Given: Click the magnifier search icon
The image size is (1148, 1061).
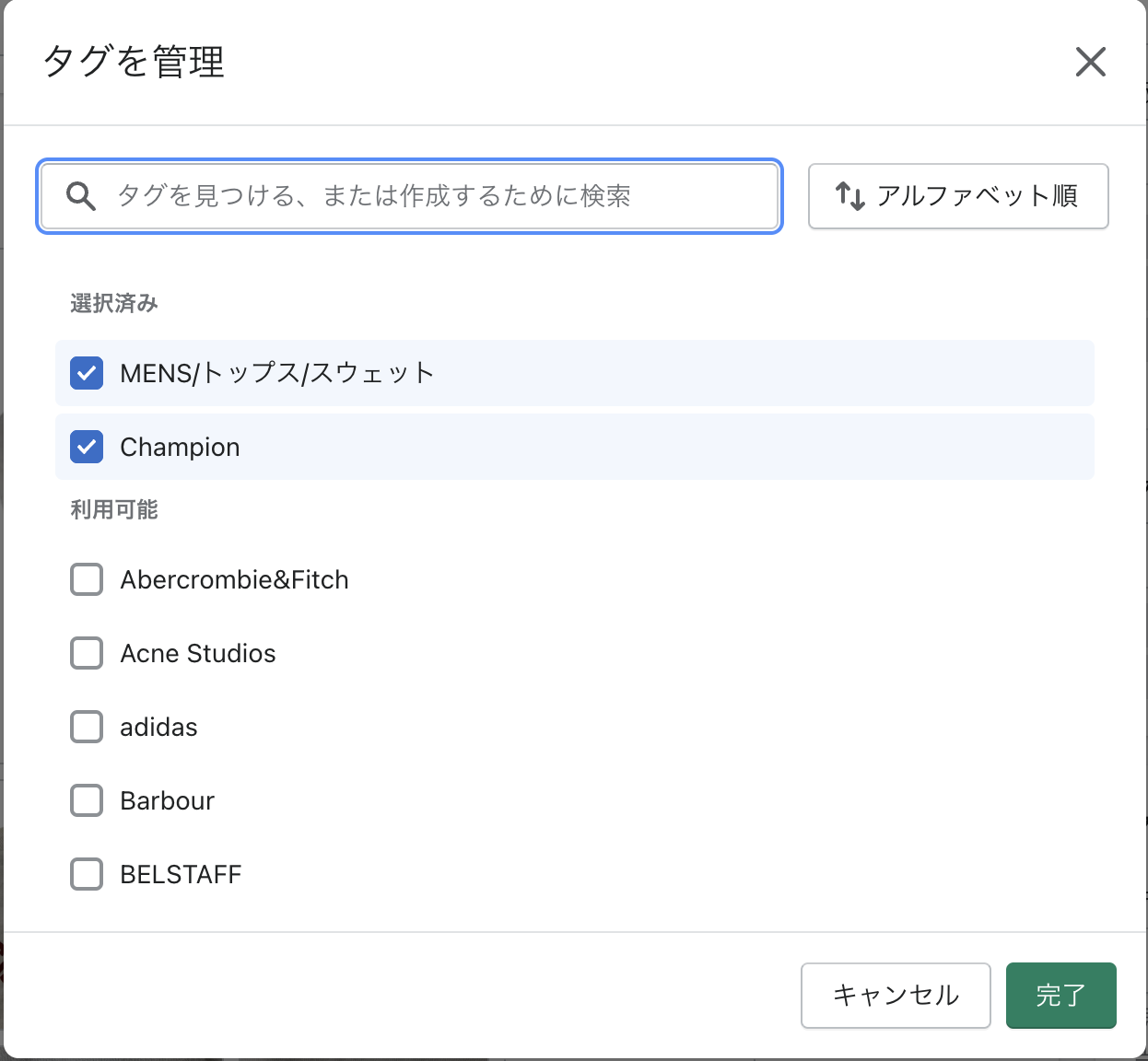Looking at the screenshot, I should click(81, 196).
